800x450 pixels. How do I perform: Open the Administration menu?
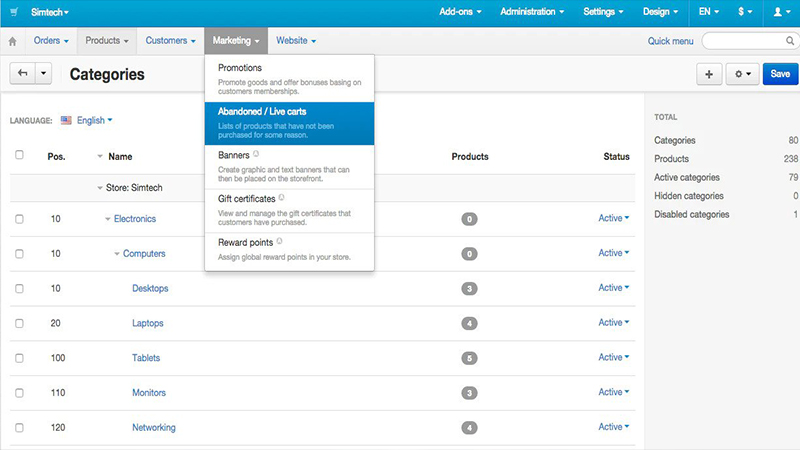[532, 12]
